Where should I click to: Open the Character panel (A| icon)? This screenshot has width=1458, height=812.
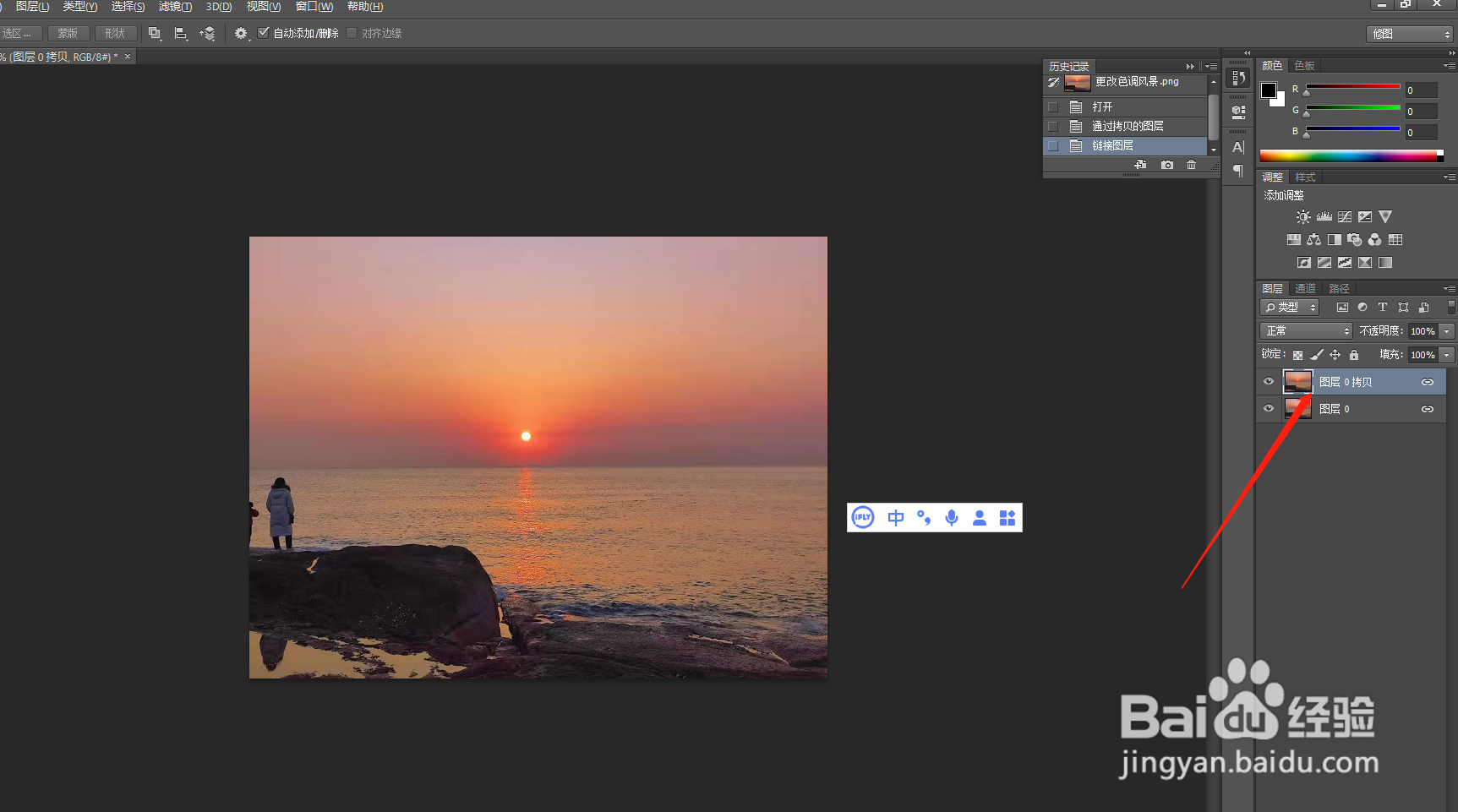(1238, 147)
